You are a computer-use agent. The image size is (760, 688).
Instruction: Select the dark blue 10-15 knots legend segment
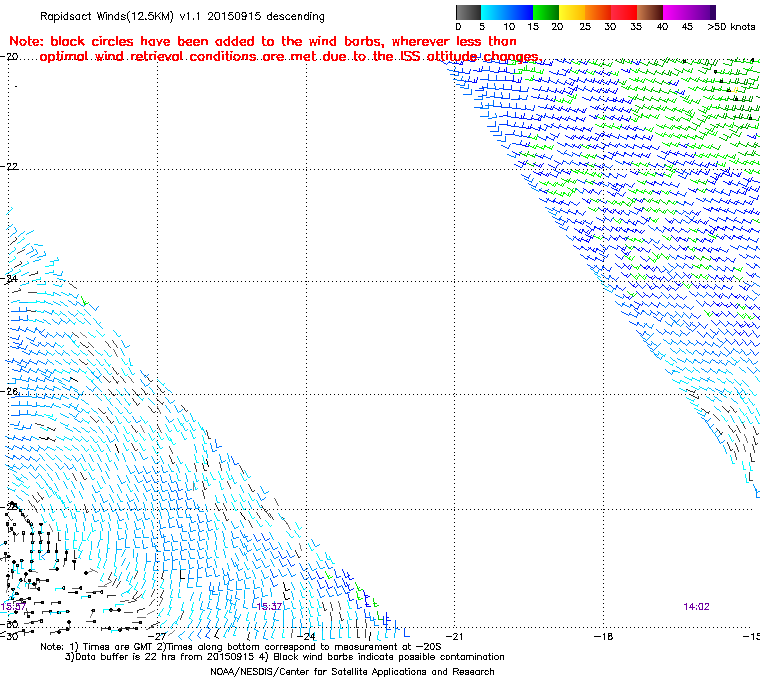520,13
